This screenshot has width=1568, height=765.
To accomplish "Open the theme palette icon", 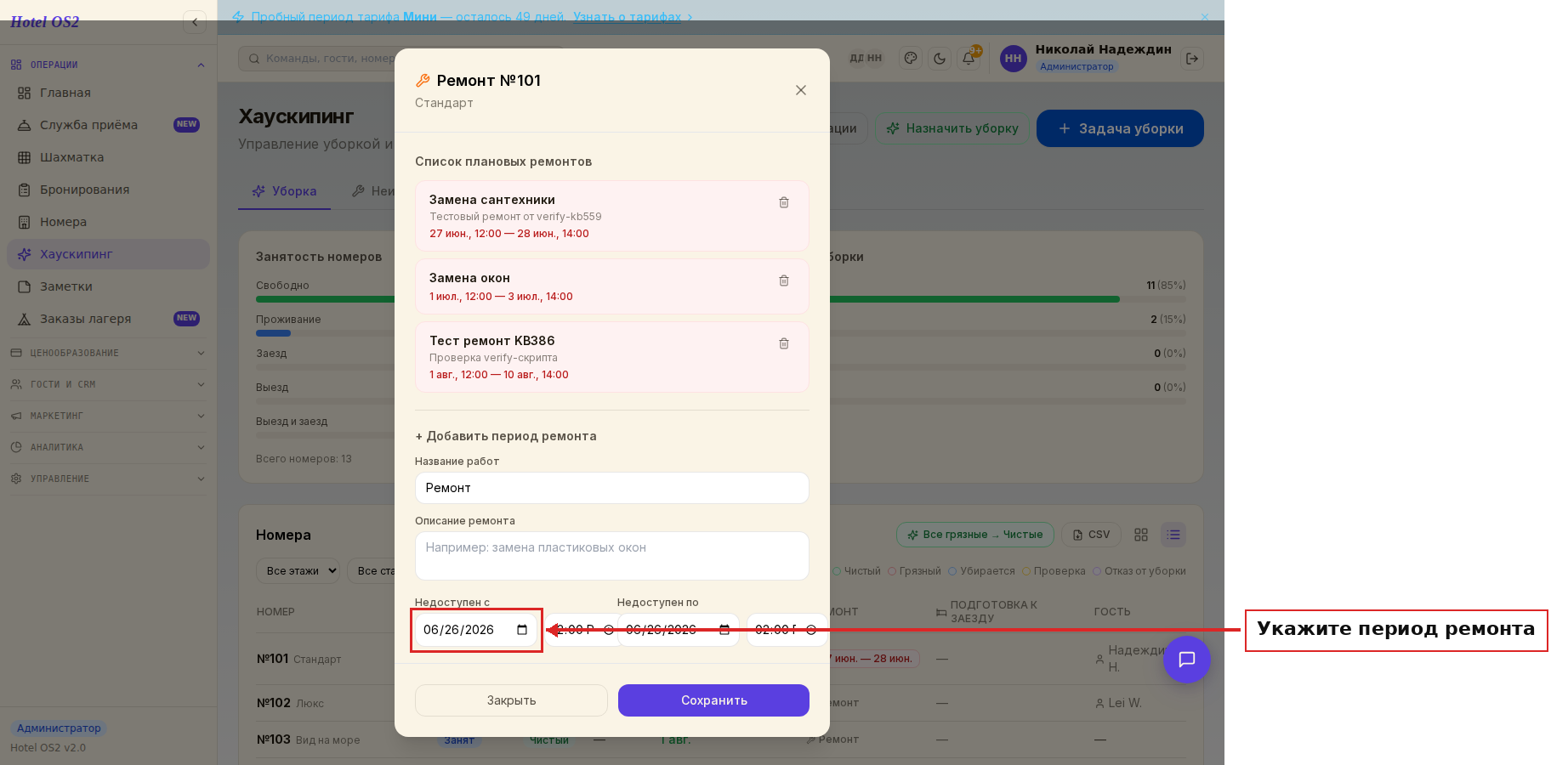I will click(x=911, y=59).
